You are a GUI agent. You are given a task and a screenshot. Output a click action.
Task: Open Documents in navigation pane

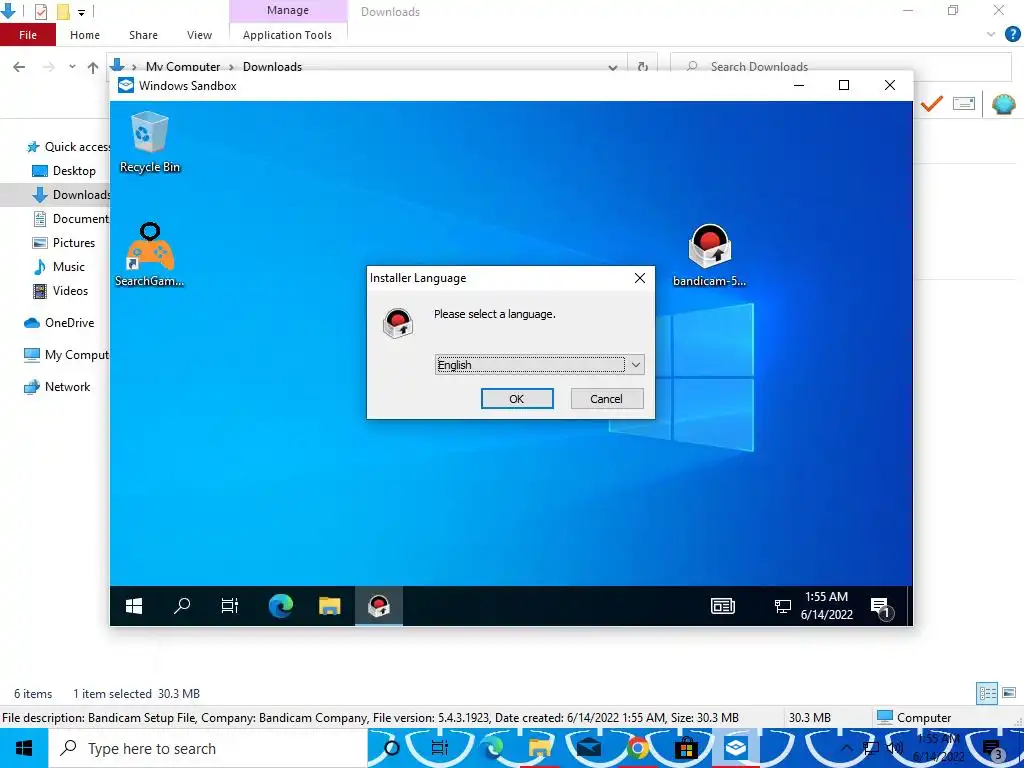(x=71, y=219)
